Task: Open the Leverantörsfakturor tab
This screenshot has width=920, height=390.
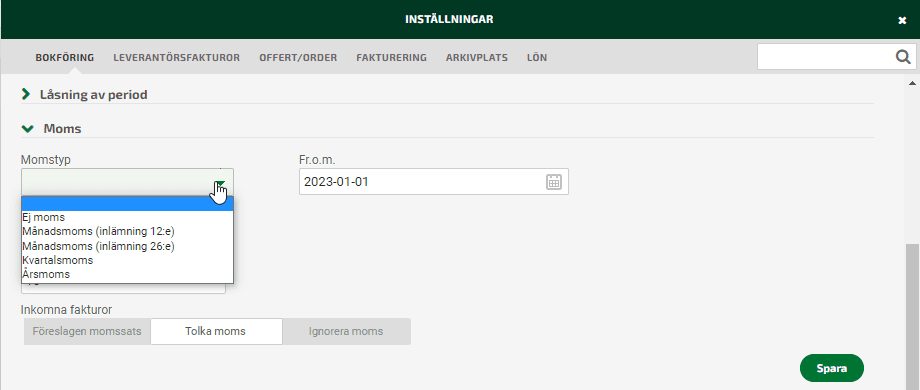Action: 177,57
